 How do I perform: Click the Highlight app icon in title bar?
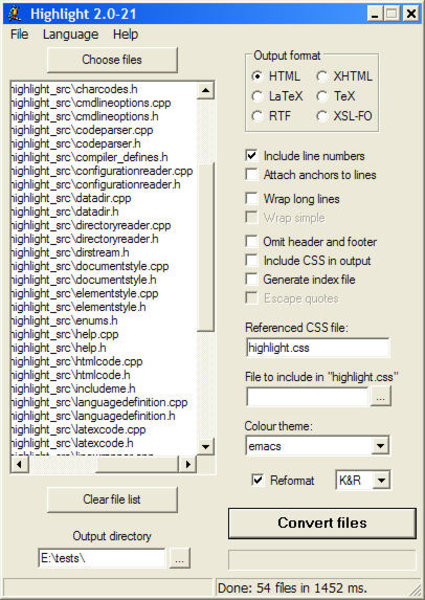tap(15, 14)
